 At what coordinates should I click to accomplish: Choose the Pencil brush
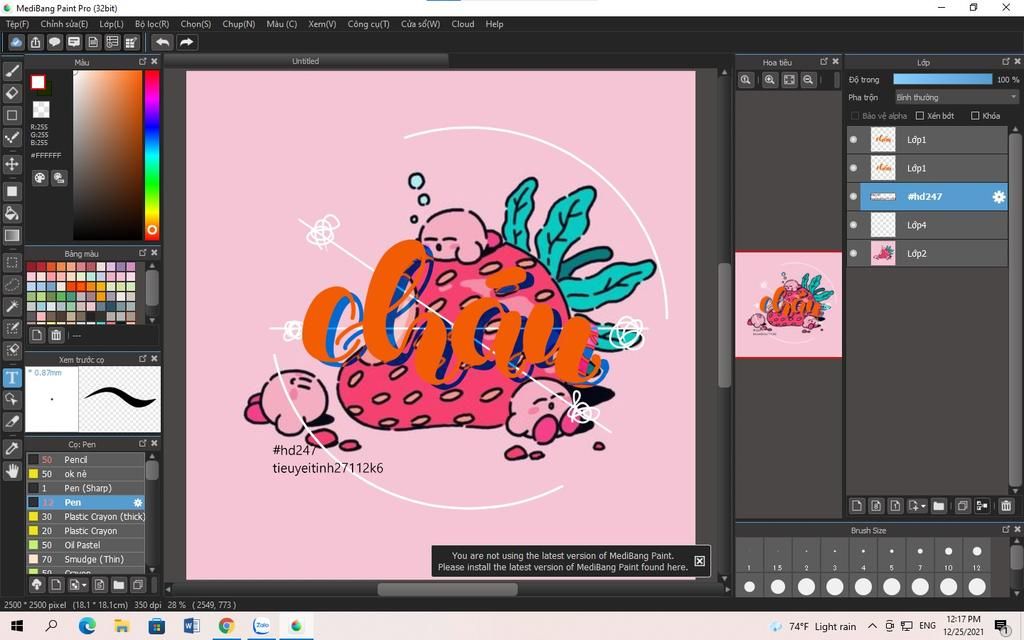86,460
